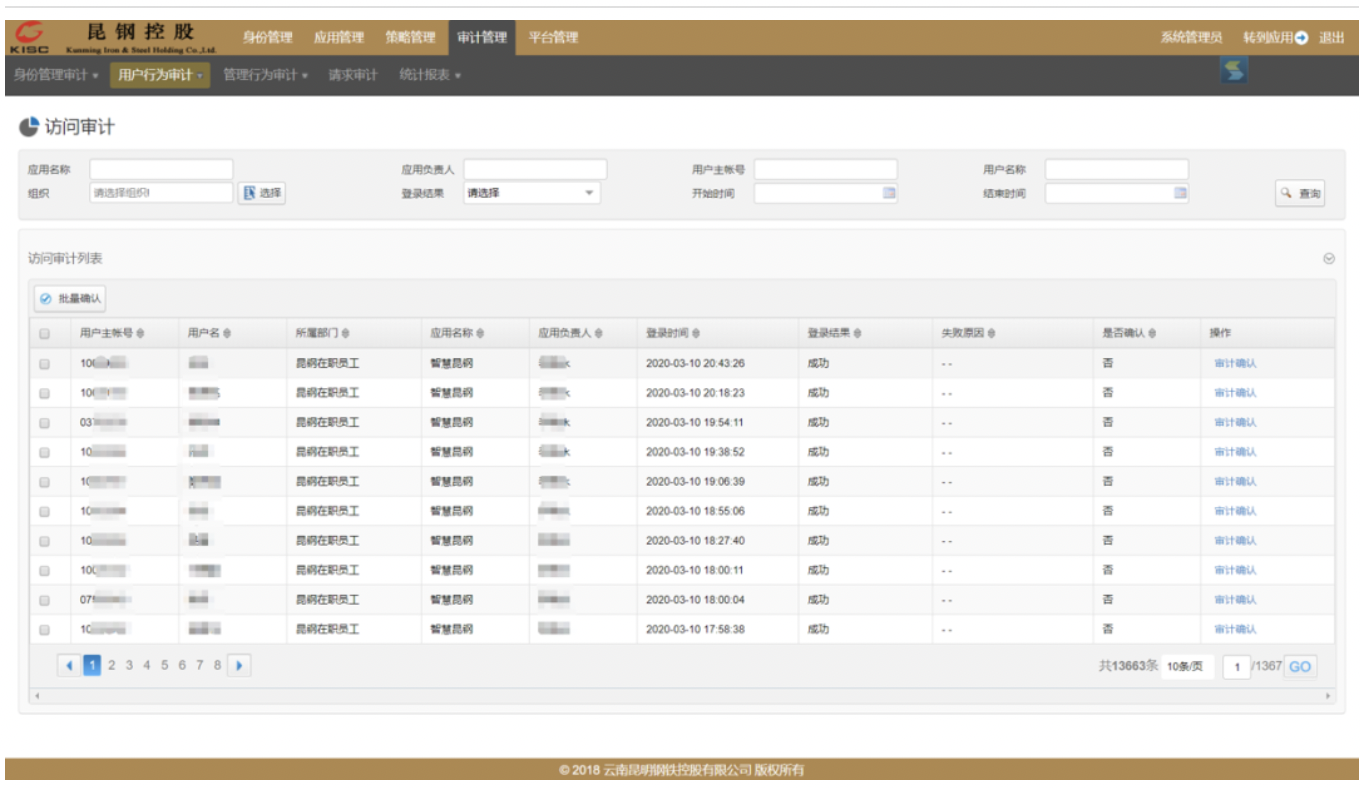Open the 策略管理 top menu
Viewport: 1360px width, 788px height.
(411, 38)
